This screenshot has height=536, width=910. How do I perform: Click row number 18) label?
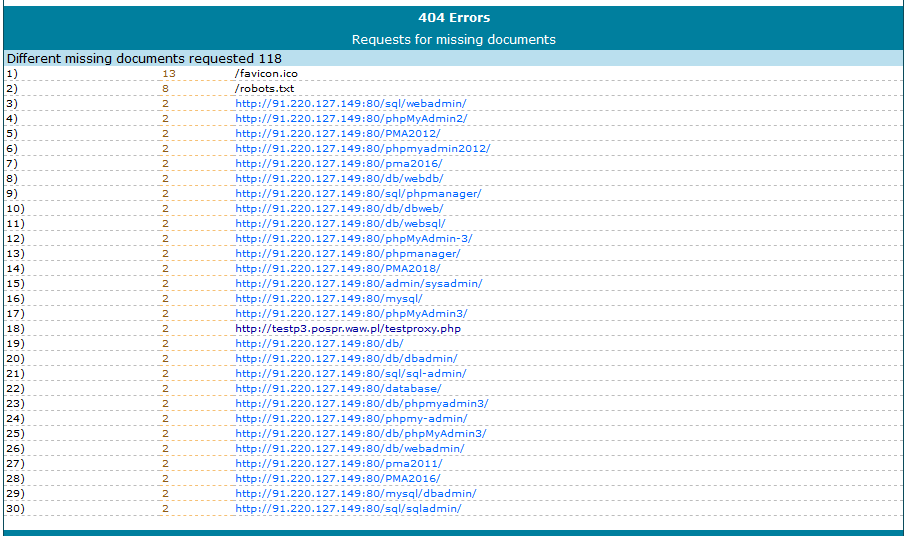(x=15, y=329)
